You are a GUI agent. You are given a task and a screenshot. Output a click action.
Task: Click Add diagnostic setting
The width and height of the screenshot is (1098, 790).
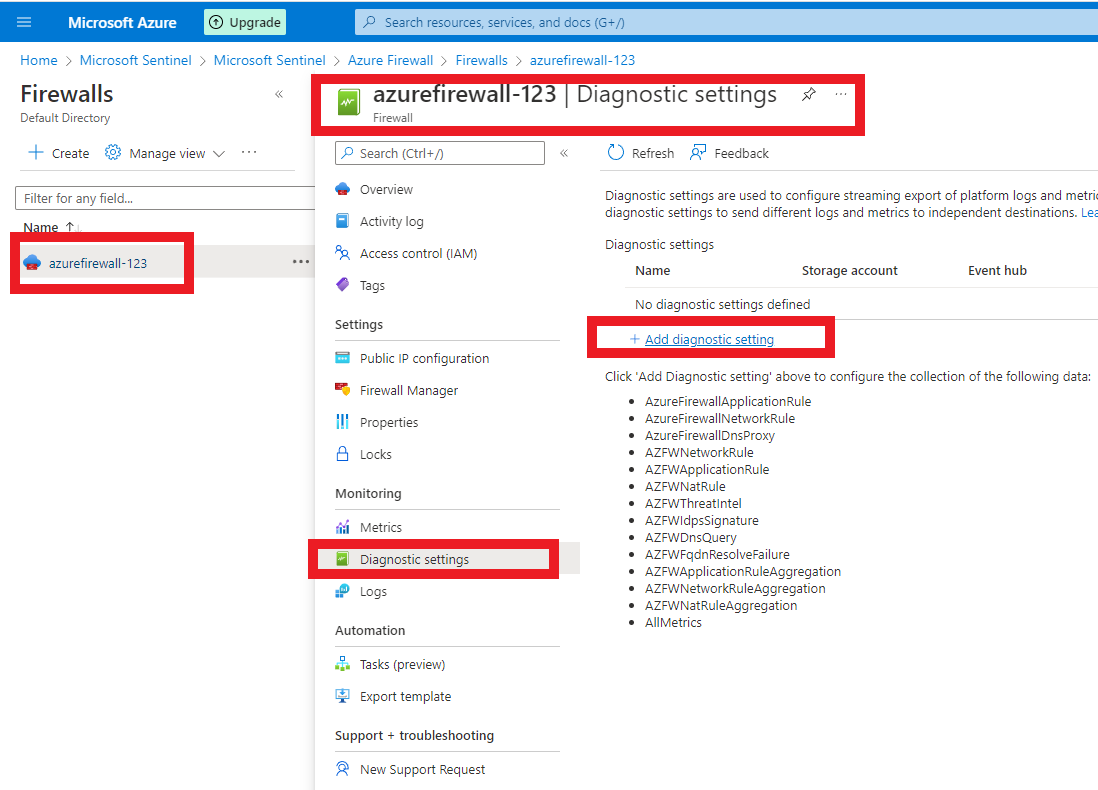pyautogui.click(x=710, y=339)
